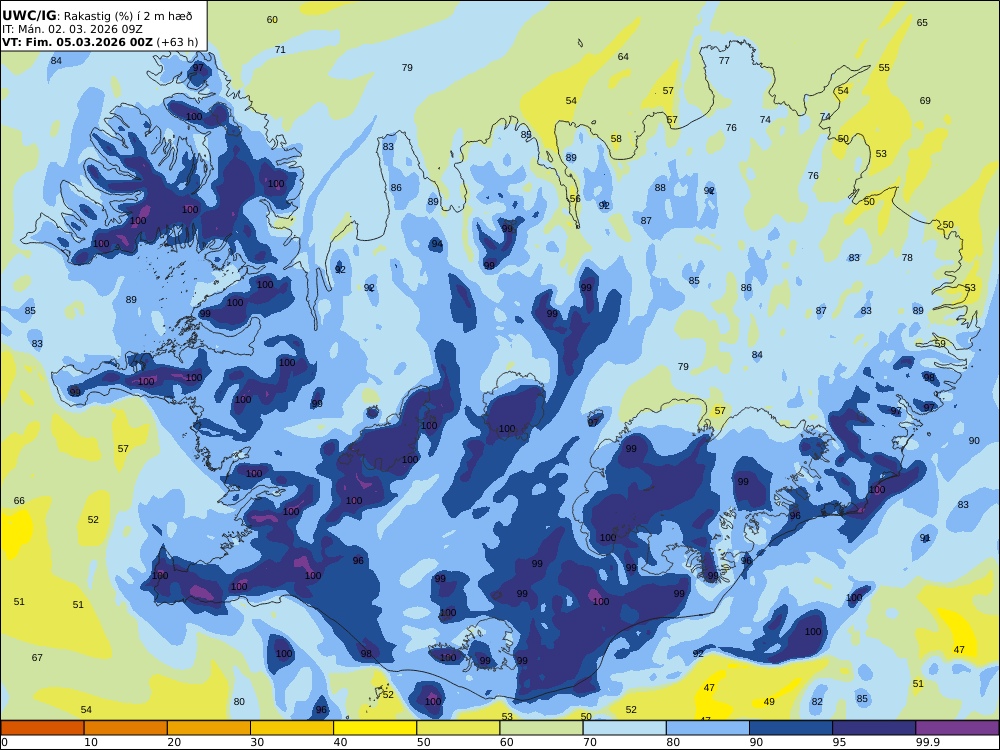Click the 70–80 light blue legend swatch

[x=624, y=728]
